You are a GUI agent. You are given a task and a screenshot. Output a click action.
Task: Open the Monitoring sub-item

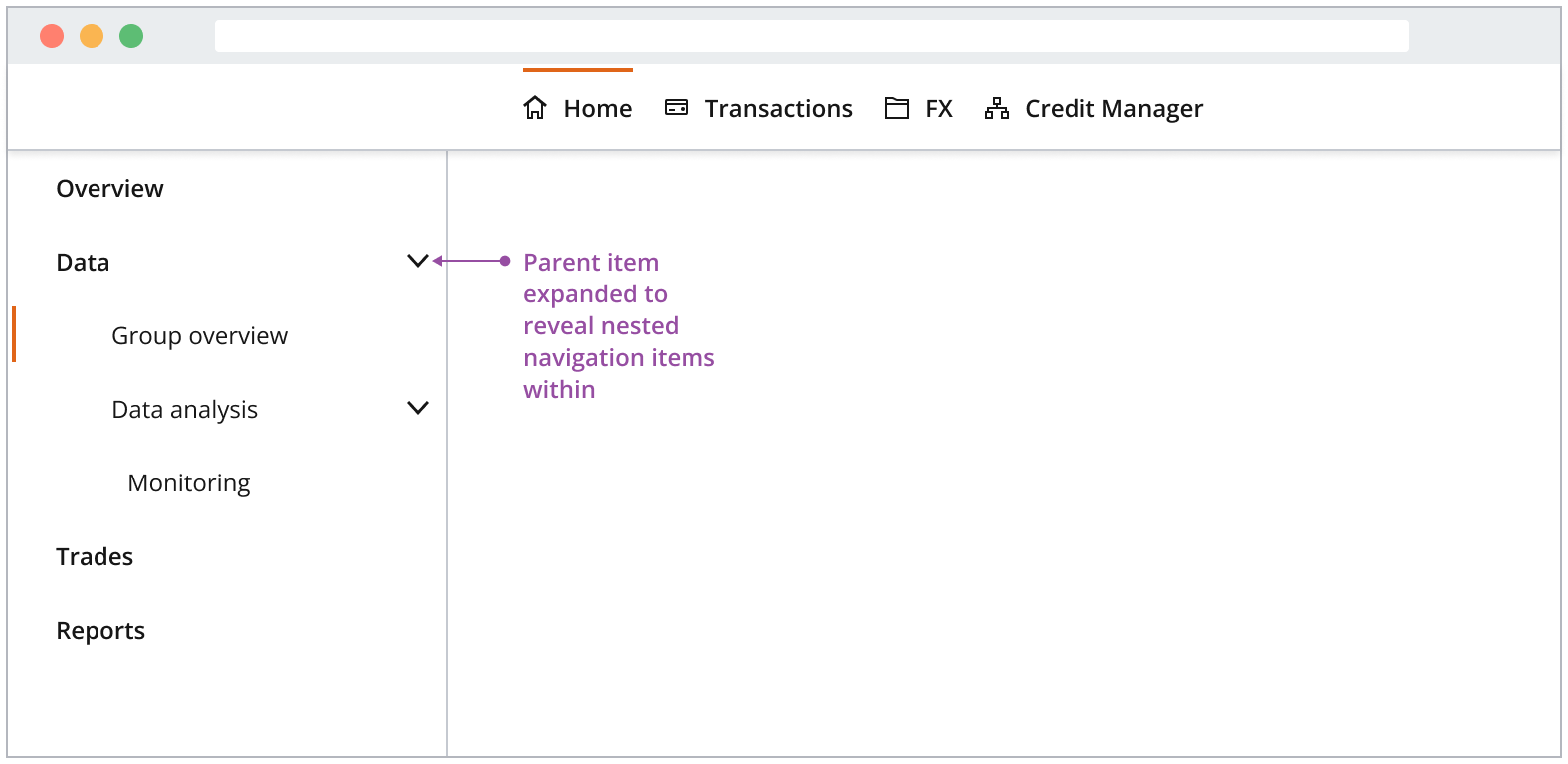point(189,483)
